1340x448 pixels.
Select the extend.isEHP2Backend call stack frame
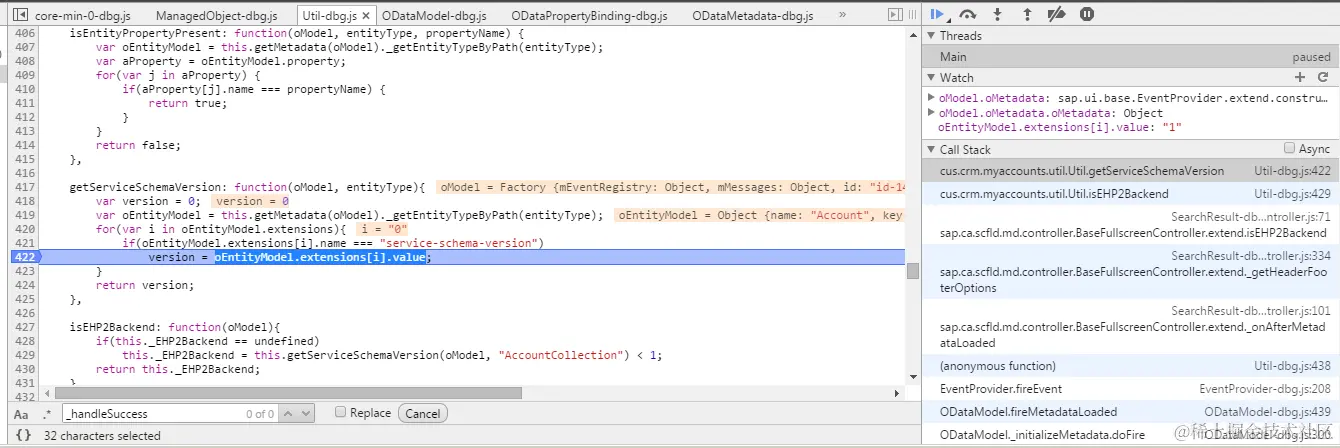point(1130,225)
